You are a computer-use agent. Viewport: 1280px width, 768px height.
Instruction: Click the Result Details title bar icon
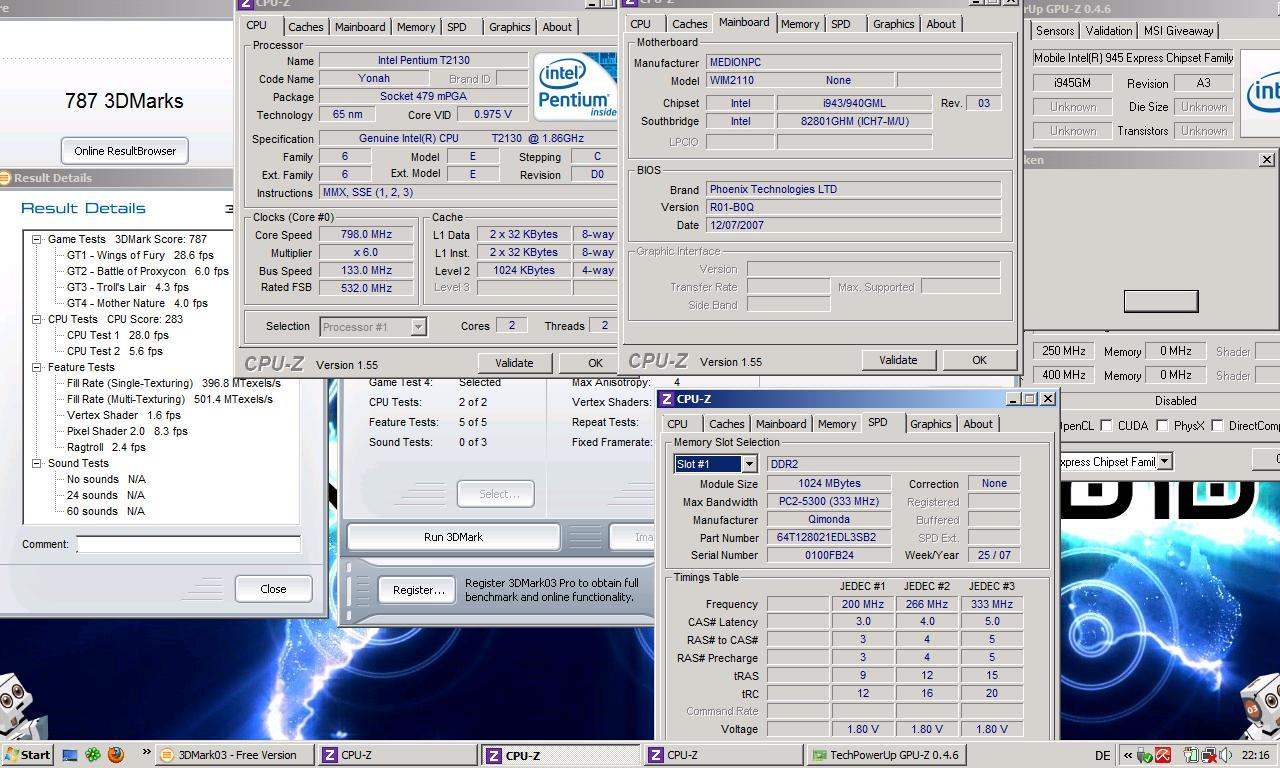coord(5,178)
